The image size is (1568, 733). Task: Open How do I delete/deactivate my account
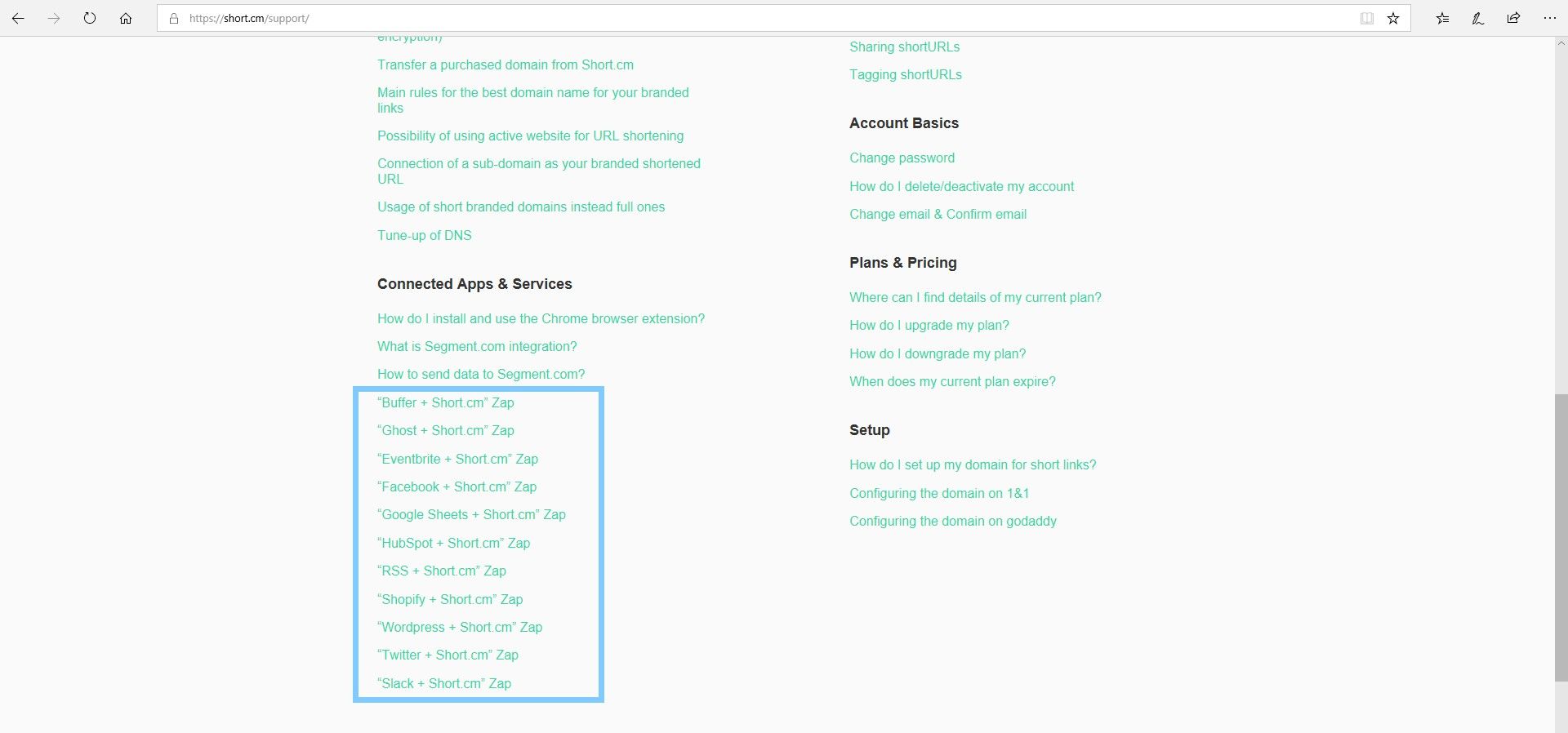[x=962, y=186]
